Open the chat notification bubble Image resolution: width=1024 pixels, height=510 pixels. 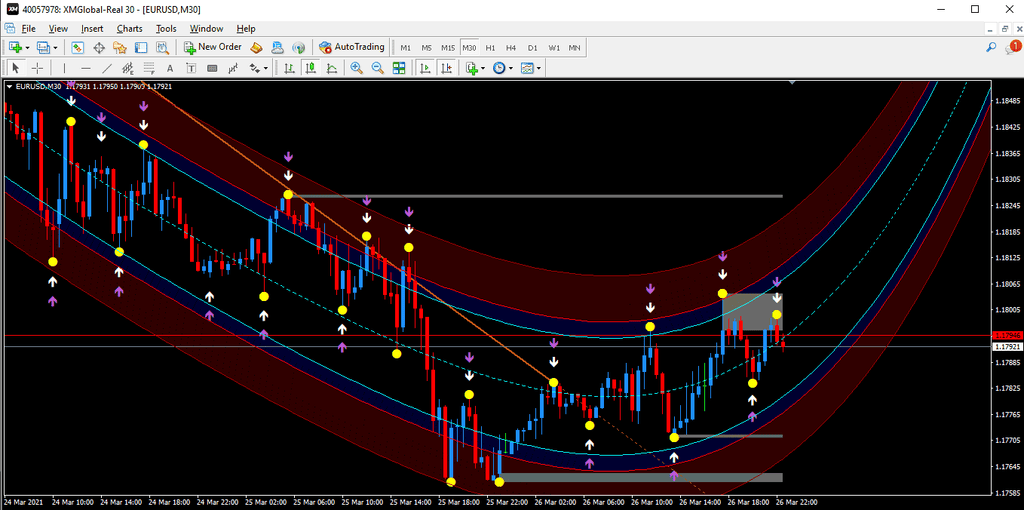point(1013,47)
